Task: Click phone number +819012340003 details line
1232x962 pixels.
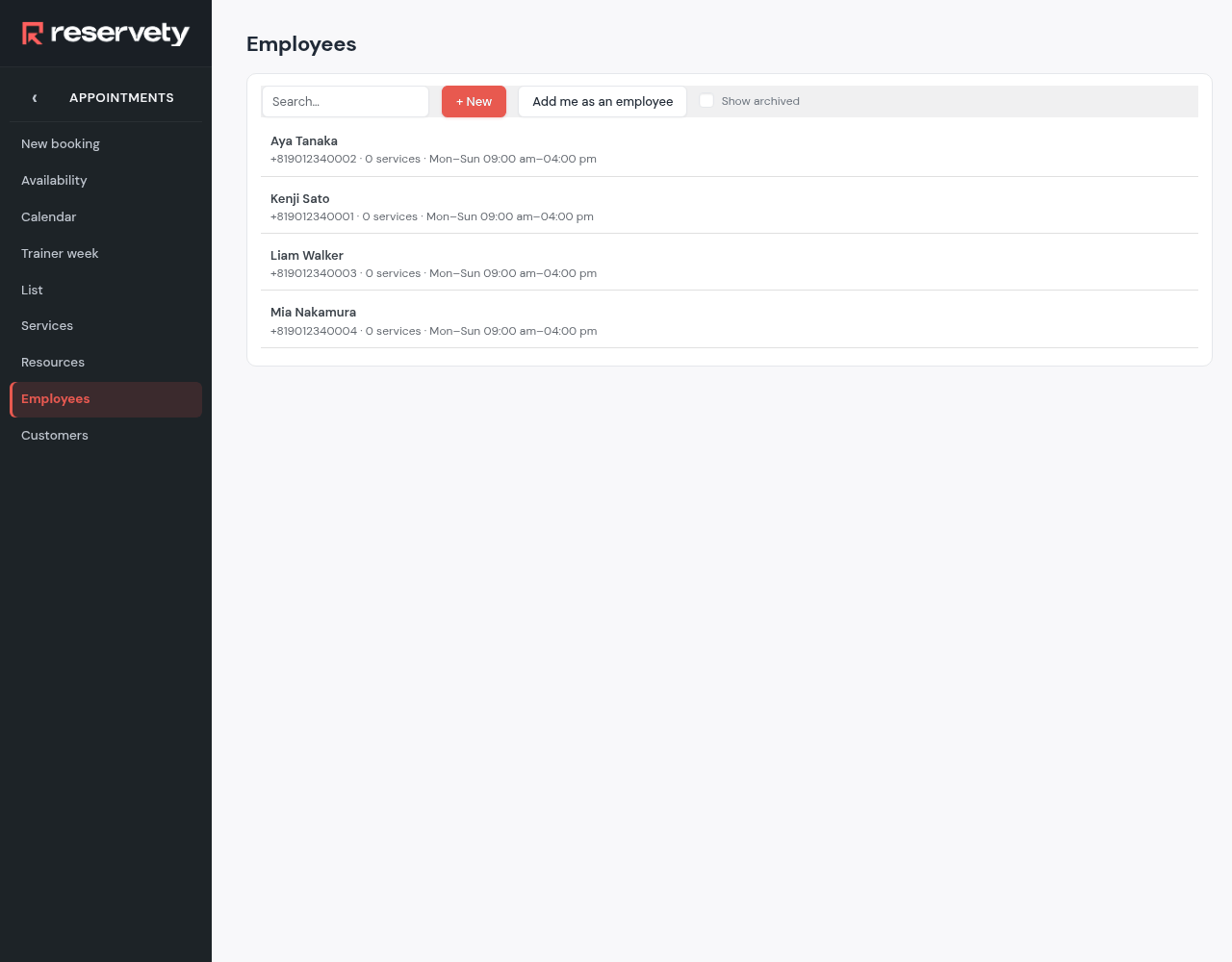Action: [x=433, y=274]
